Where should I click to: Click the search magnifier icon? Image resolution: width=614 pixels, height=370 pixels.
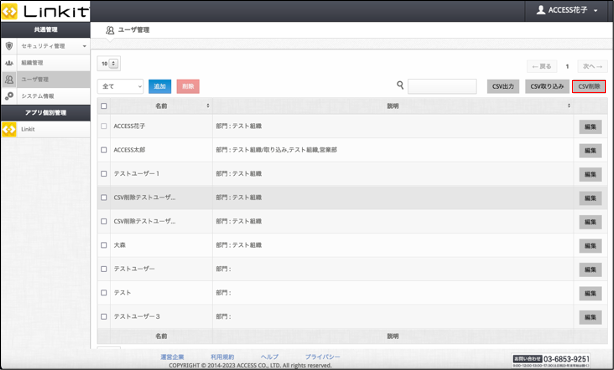tap(400, 85)
